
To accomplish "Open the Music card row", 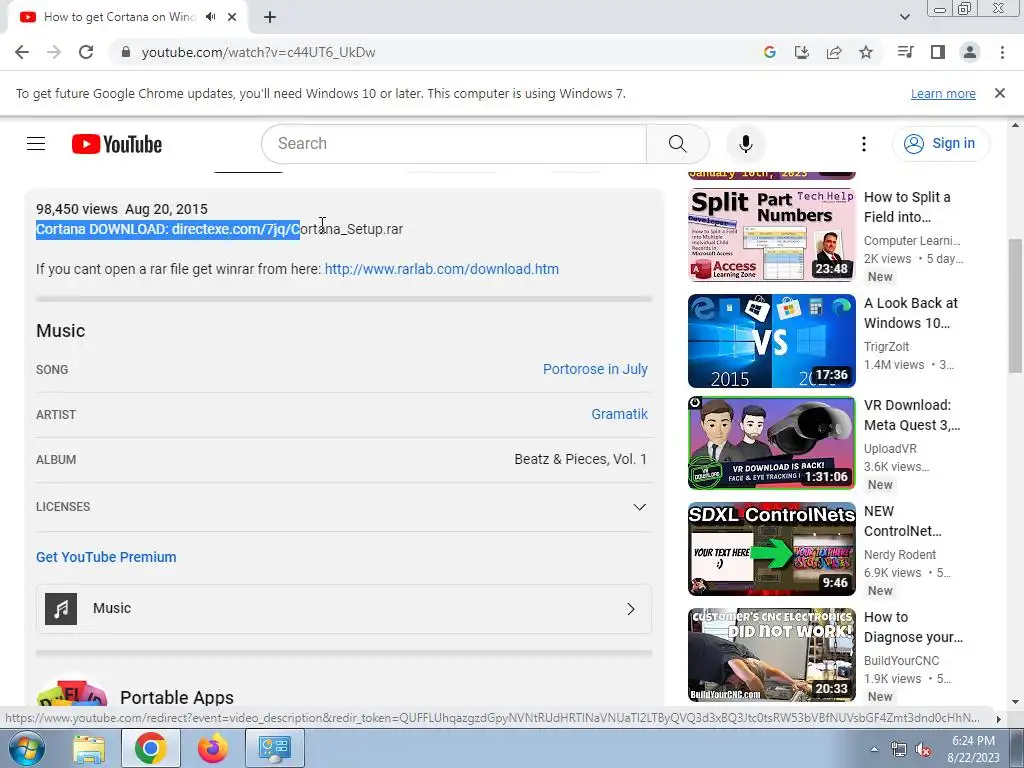I will (344, 609).
